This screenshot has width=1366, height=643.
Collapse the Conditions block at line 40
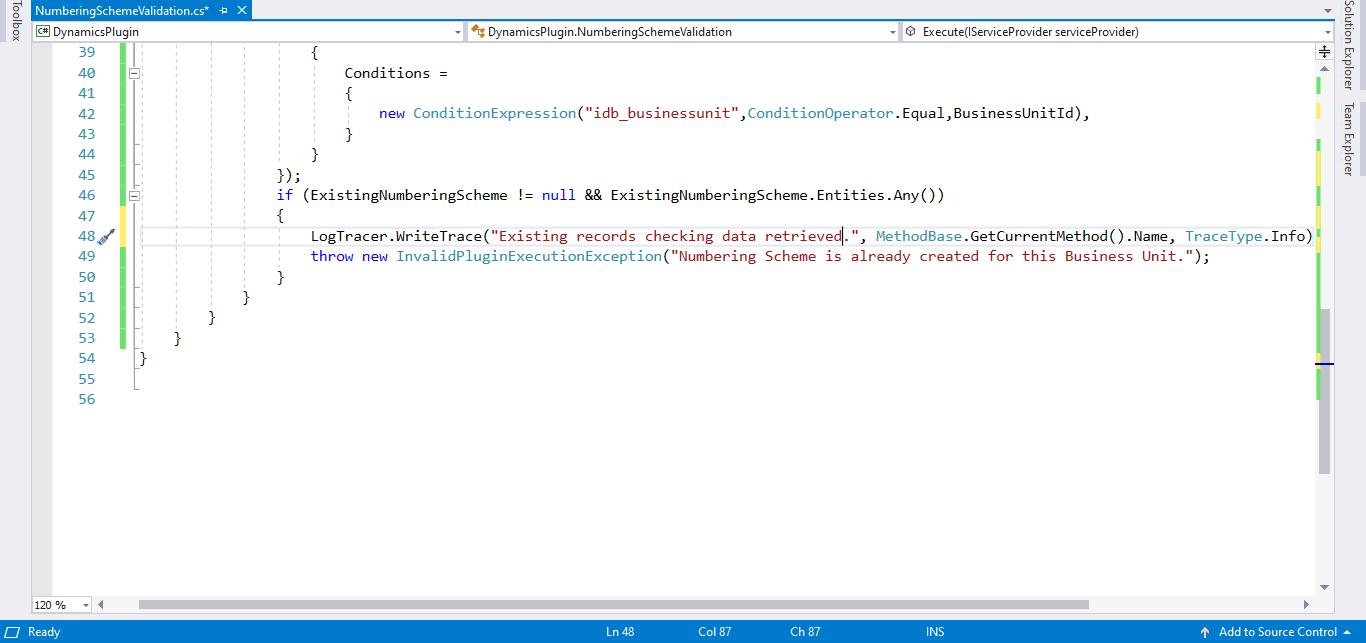point(134,73)
